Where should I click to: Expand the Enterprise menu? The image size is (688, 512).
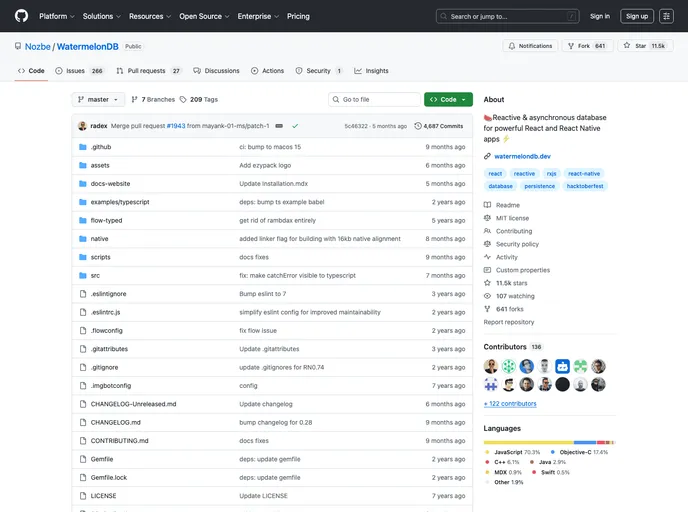tap(258, 16)
